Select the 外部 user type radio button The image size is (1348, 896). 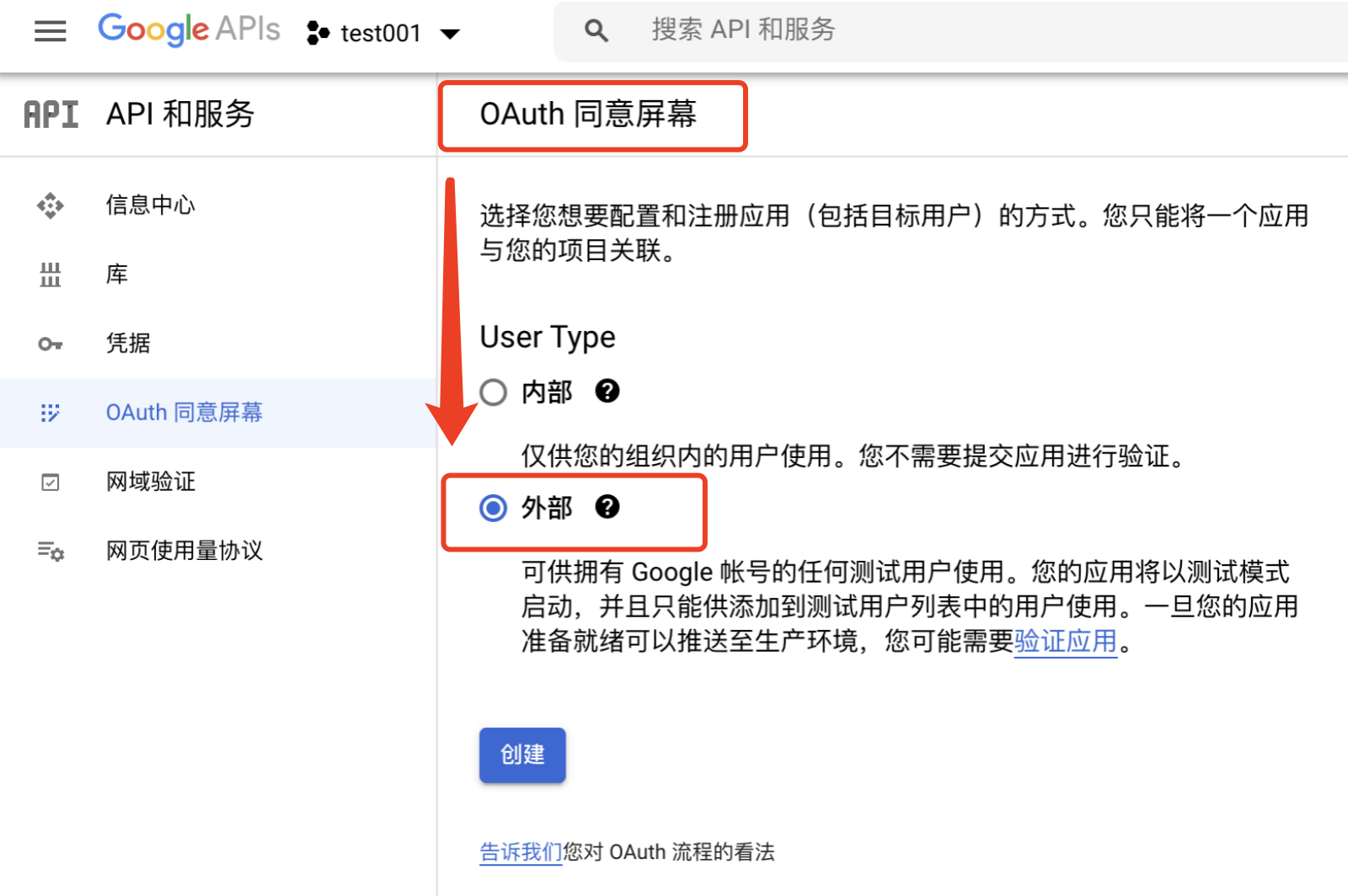[x=492, y=508]
